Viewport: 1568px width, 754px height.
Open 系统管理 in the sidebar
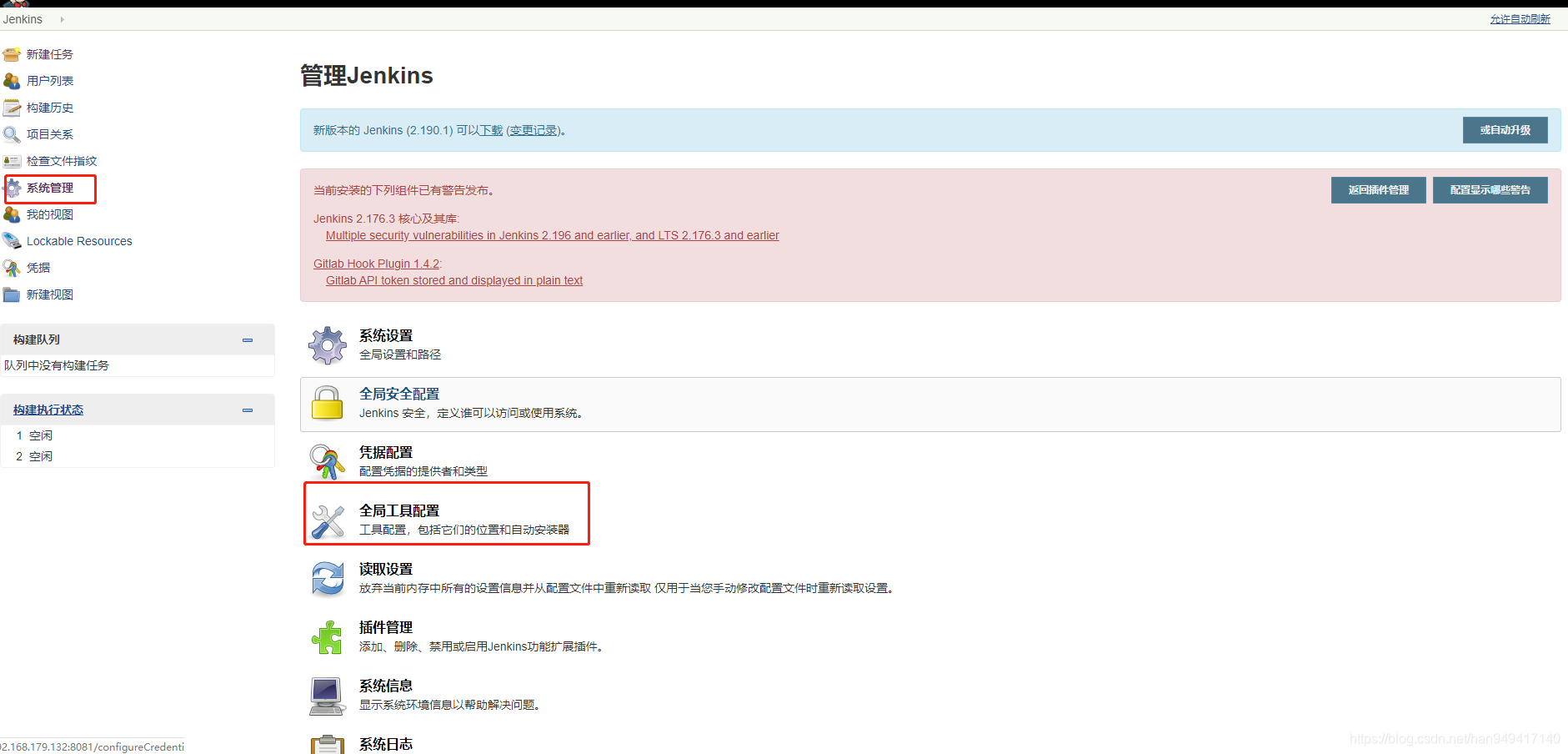[x=50, y=188]
